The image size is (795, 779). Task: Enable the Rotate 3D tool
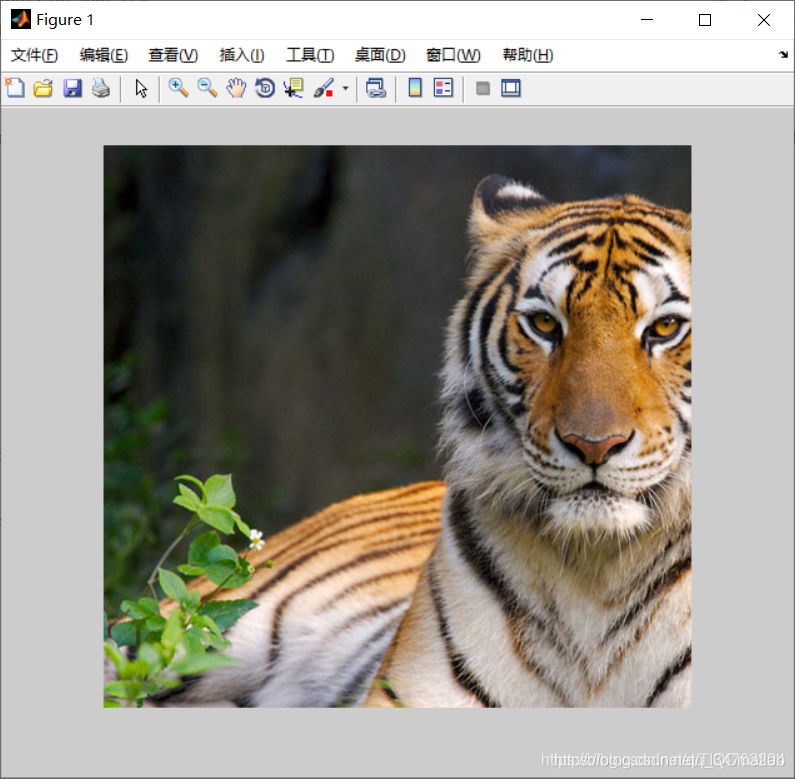pos(265,88)
